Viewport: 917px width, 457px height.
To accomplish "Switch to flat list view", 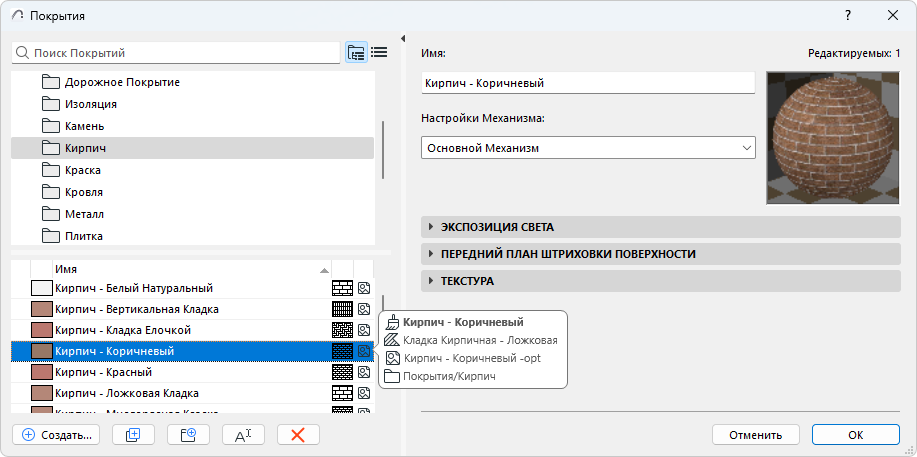I will 379,53.
